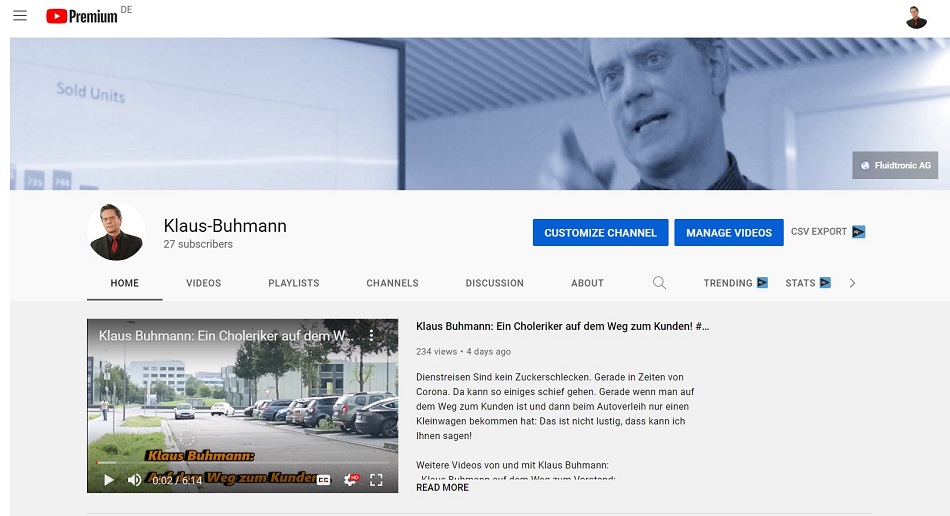The height and width of the screenshot is (516, 950).
Task: Open account avatar menu at top right
Action: click(916, 17)
